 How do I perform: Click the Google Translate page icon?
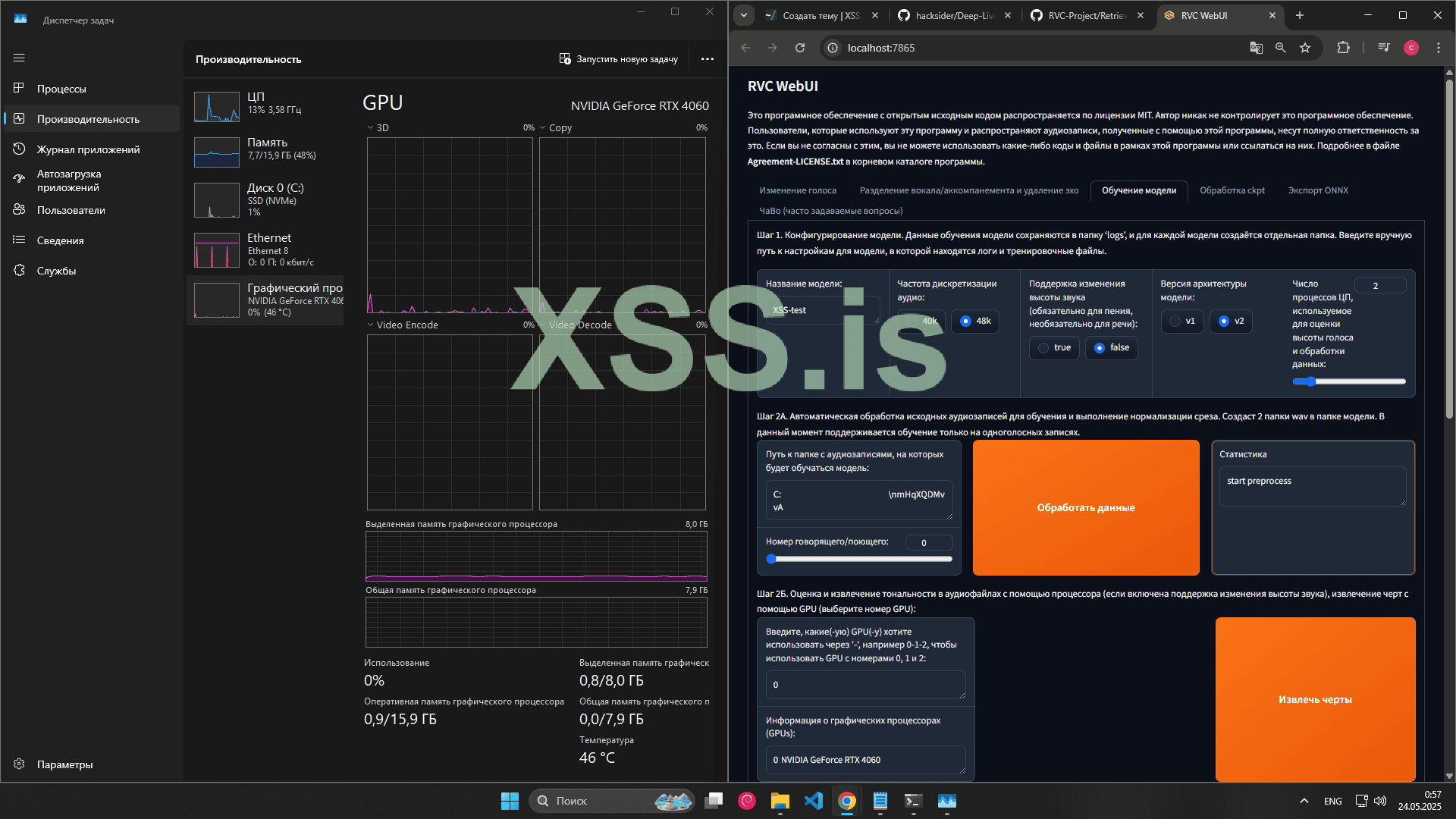point(1256,48)
